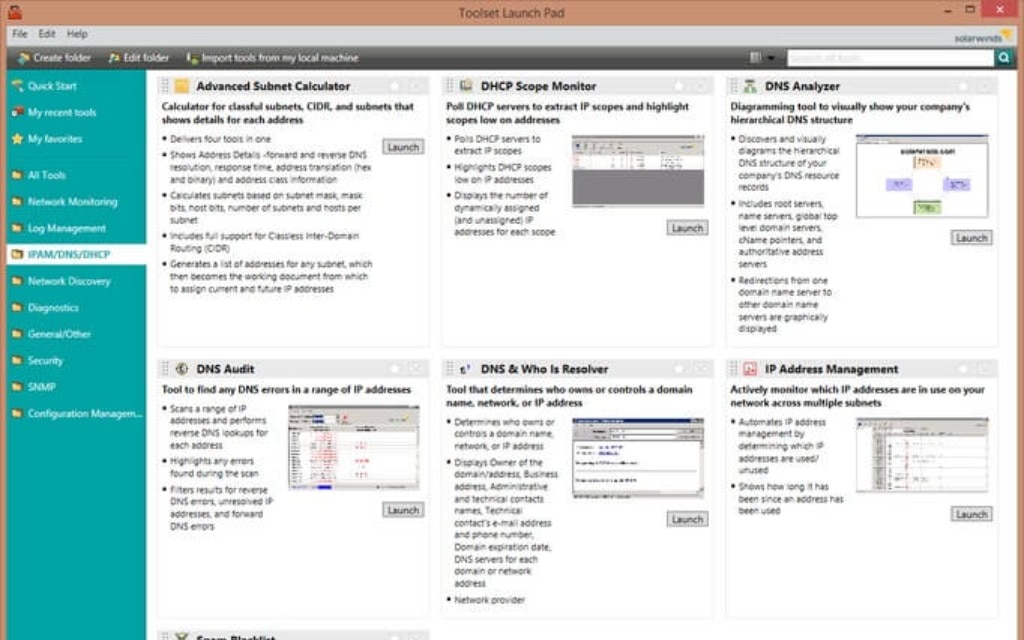The image size is (1024, 640).
Task: Open the File menu
Action: tap(17, 33)
